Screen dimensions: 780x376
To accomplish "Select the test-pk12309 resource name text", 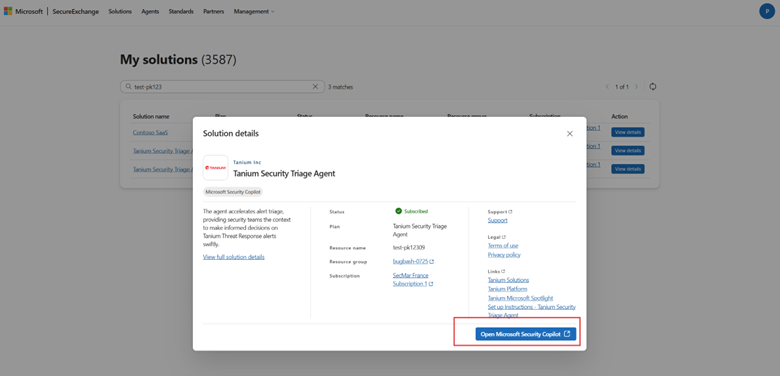I will click(x=409, y=247).
